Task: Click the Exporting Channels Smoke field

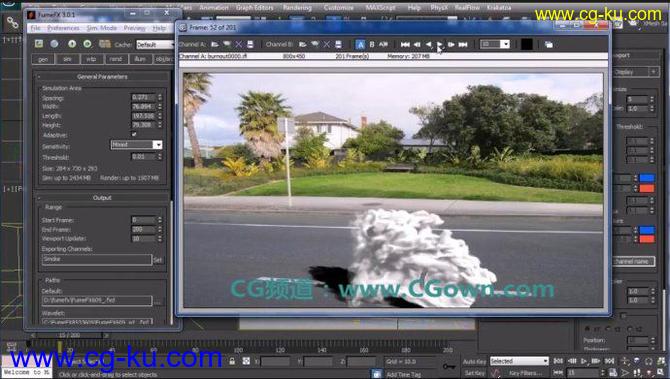Action: (x=97, y=259)
